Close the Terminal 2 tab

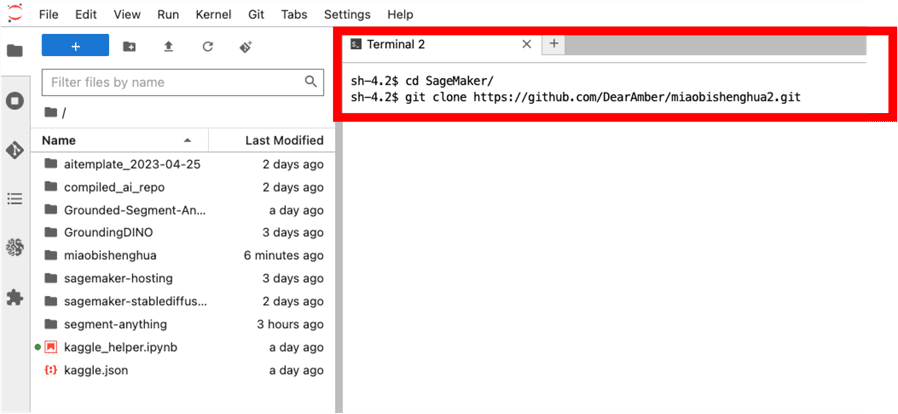pyautogui.click(x=527, y=45)
